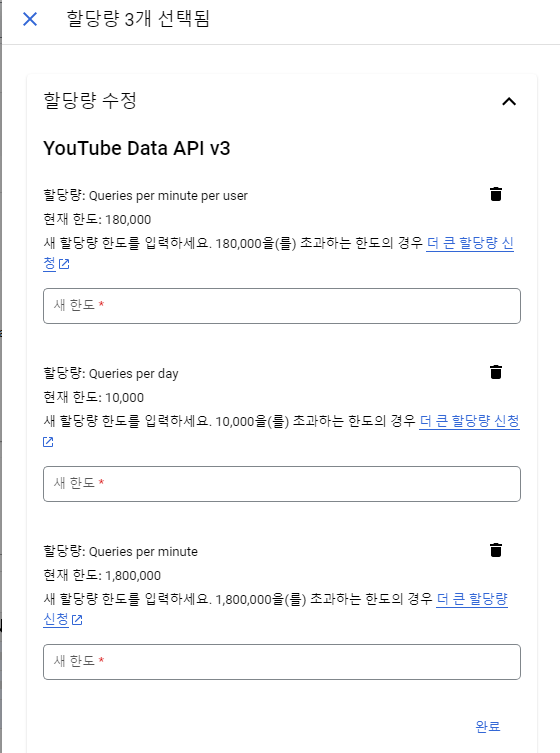The width and height of the screenshot is (560, 753).
Task: Open larger quota request link for 1,800,000 limit
Action: [x=472, y=599]
